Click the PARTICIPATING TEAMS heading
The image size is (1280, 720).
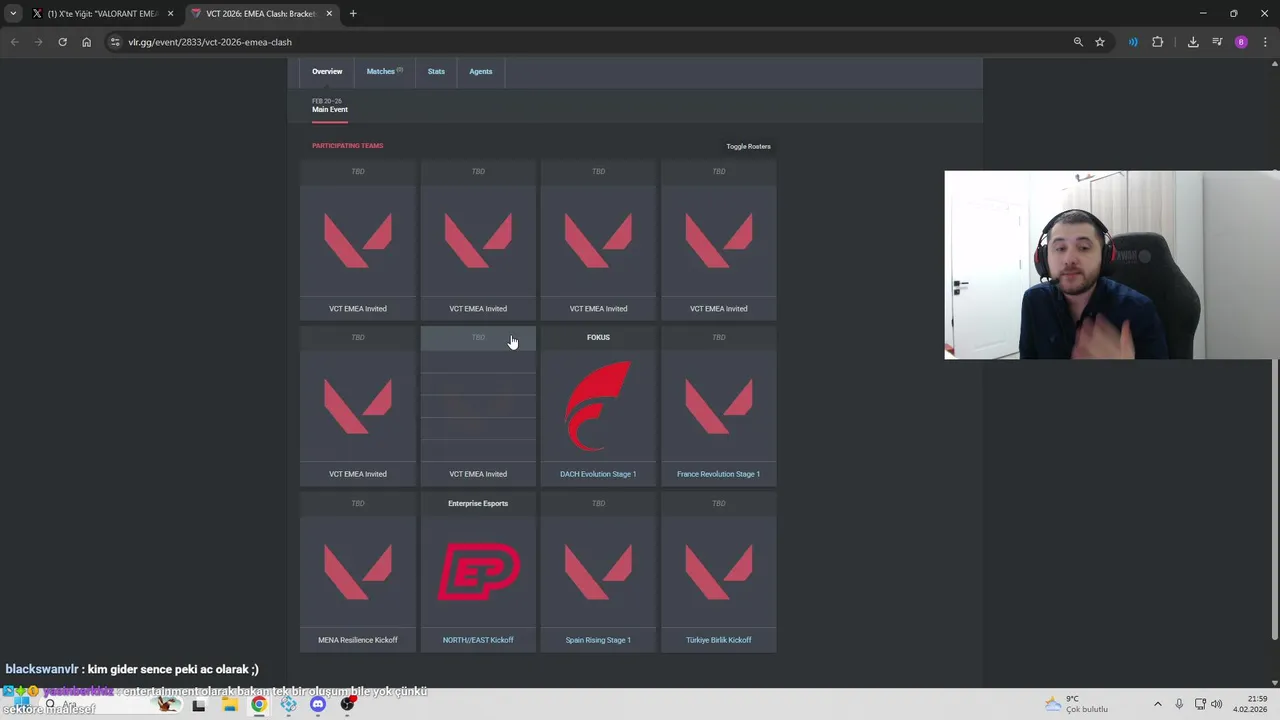coord(347,146)
